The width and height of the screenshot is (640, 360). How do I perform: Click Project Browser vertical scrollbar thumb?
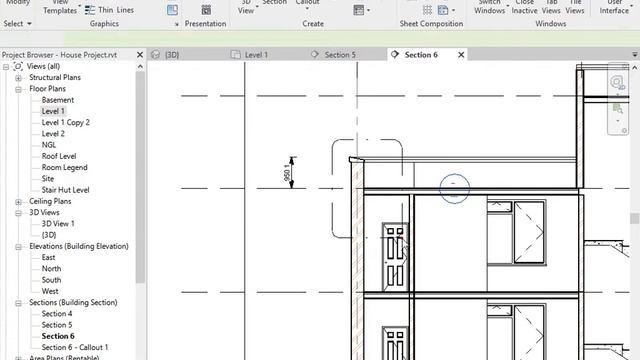[x=140, y=178]
